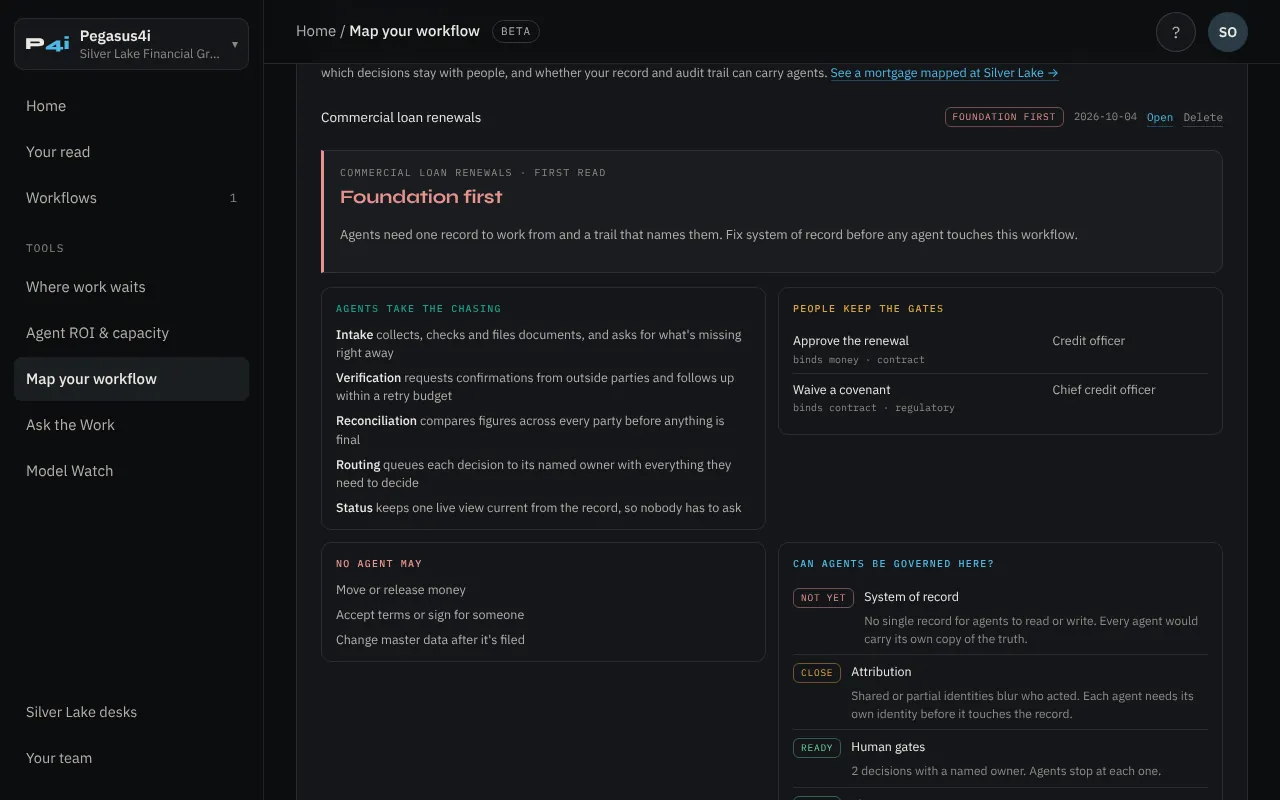The width and height of the screenshot is (1280, 800).
Task: Open the Commercial loan renewals workflow
Action: (x=1160, y=117)
